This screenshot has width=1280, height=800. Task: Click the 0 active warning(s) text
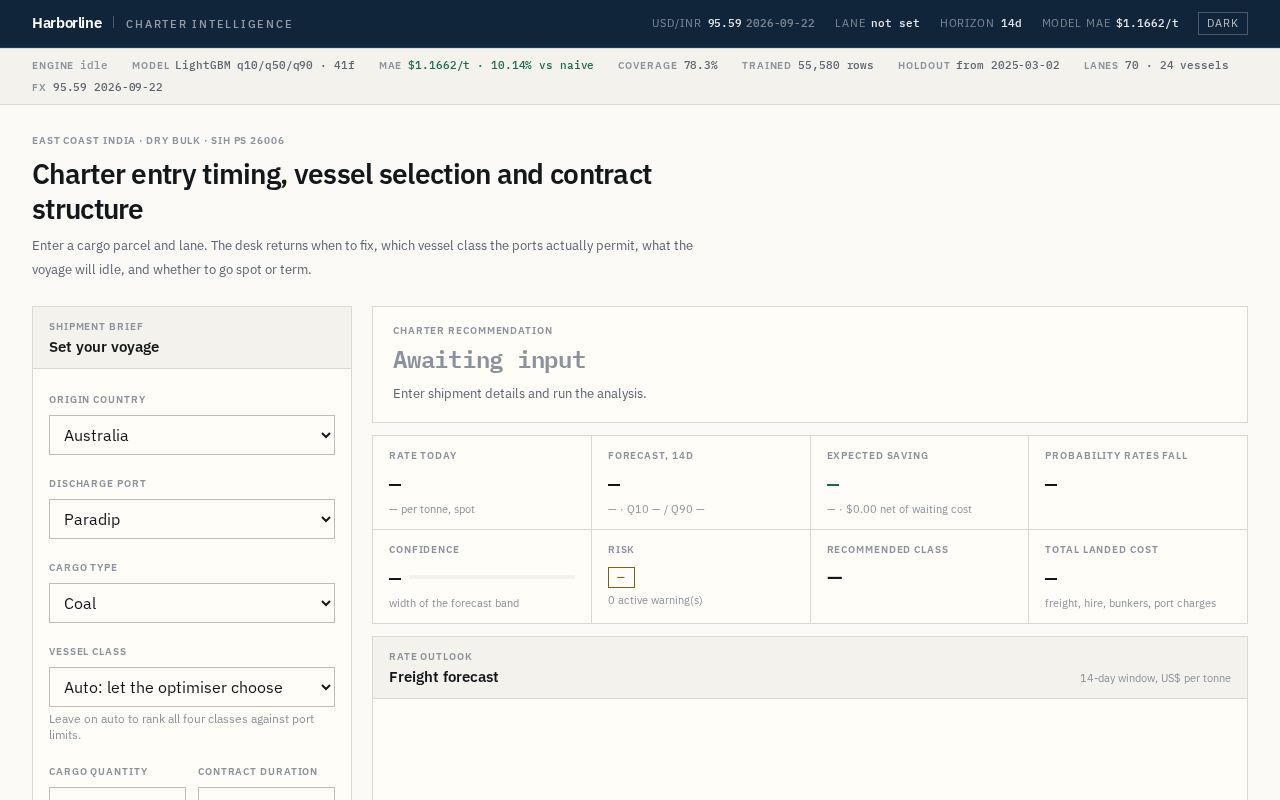tap(655, 600)
